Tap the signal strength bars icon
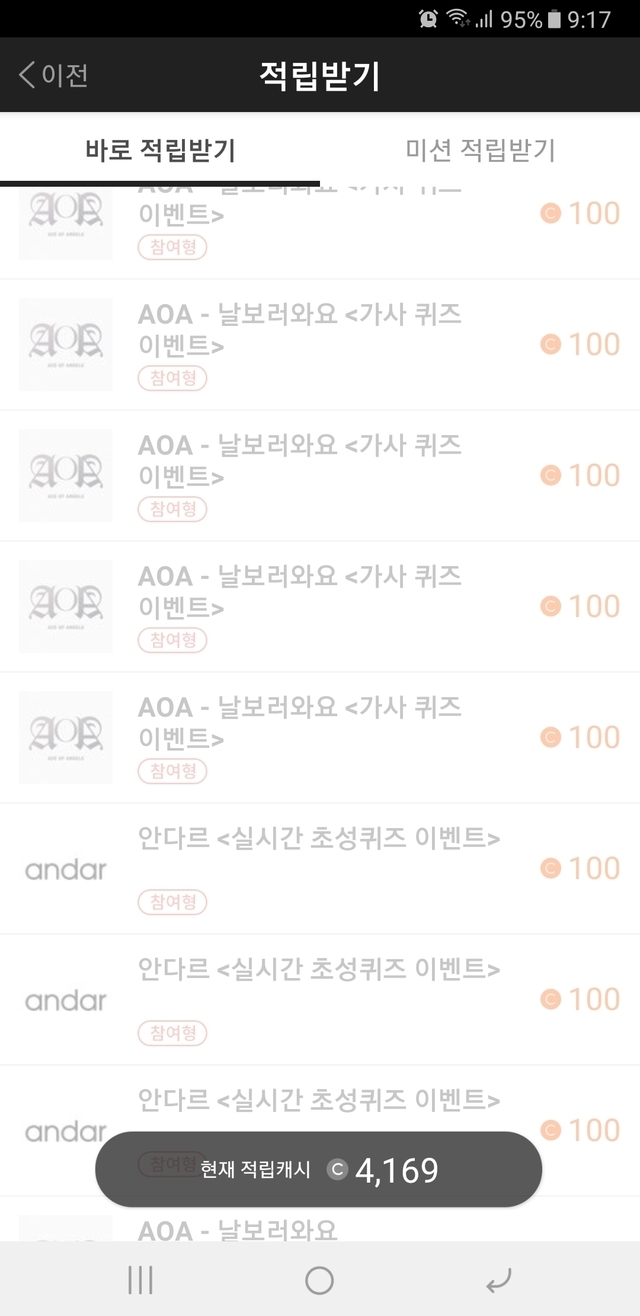 (x=484, y=19)
